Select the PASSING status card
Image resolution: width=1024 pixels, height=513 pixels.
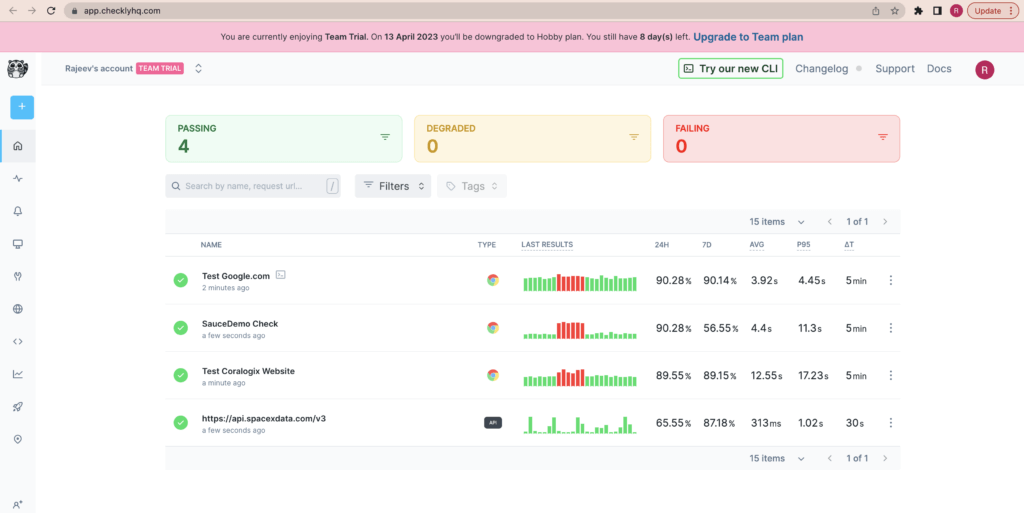[283, 138]
